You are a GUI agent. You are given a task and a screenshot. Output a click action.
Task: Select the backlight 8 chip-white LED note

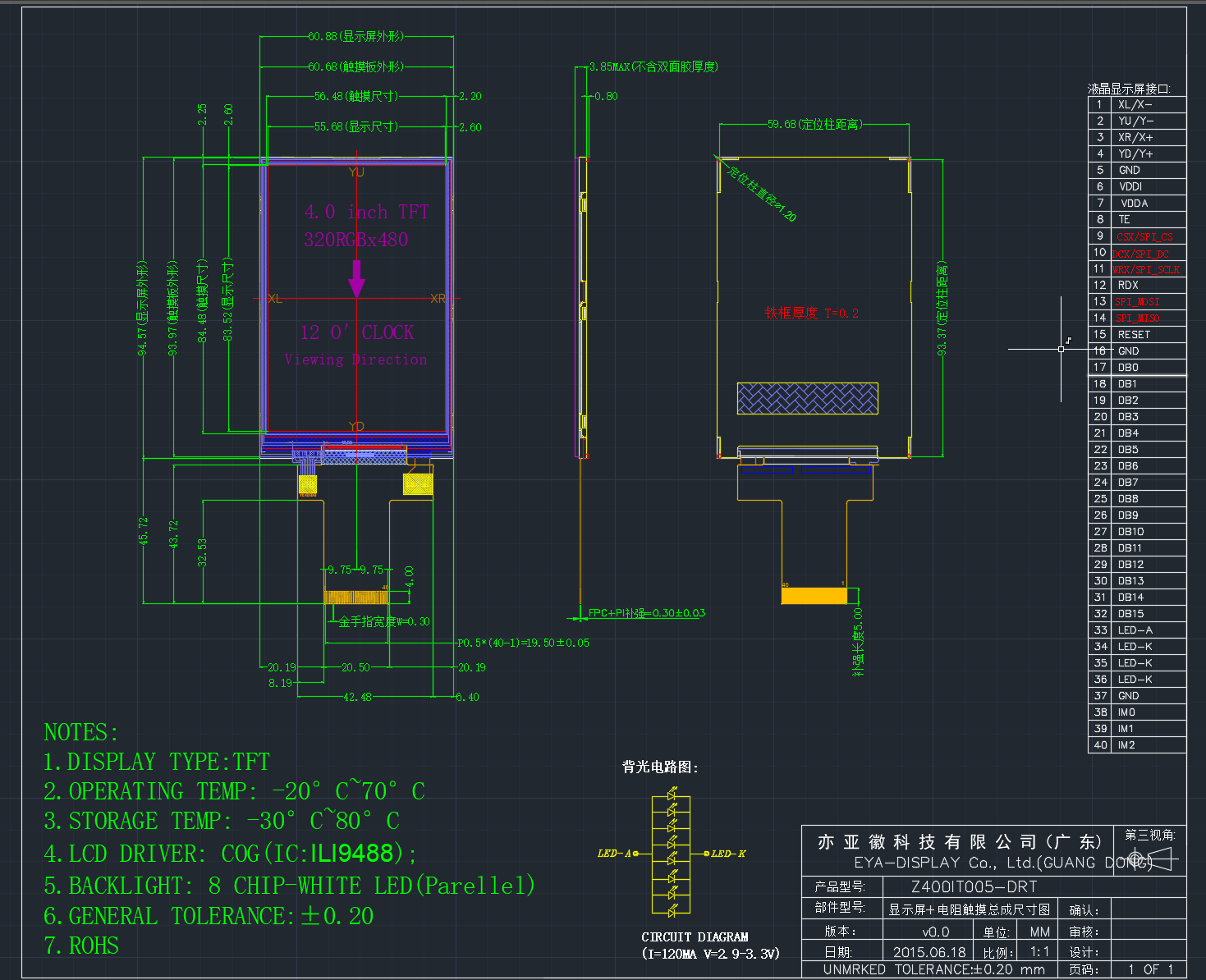(289, 886)
